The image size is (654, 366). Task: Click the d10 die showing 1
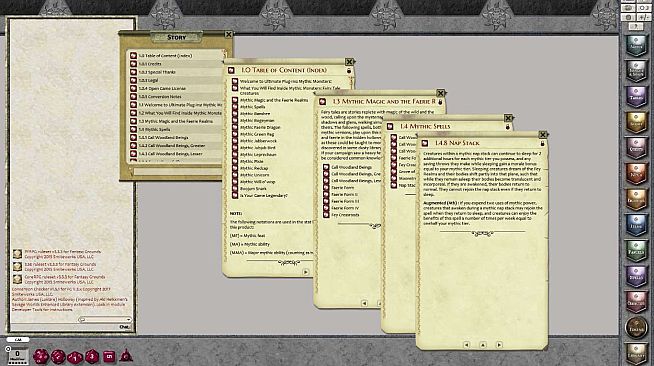pos(75,357)
